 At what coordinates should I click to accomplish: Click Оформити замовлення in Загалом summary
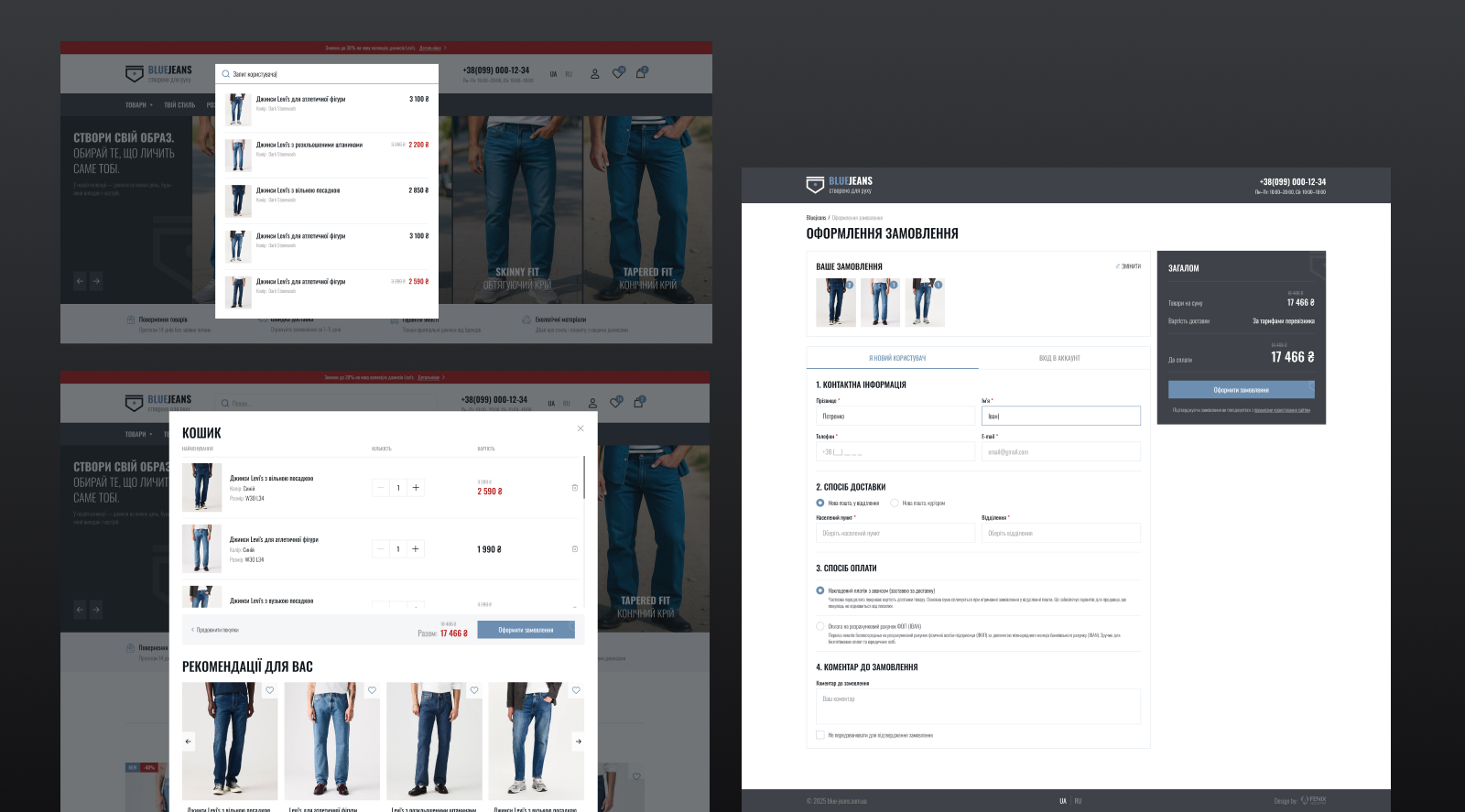click(1241, 390)
